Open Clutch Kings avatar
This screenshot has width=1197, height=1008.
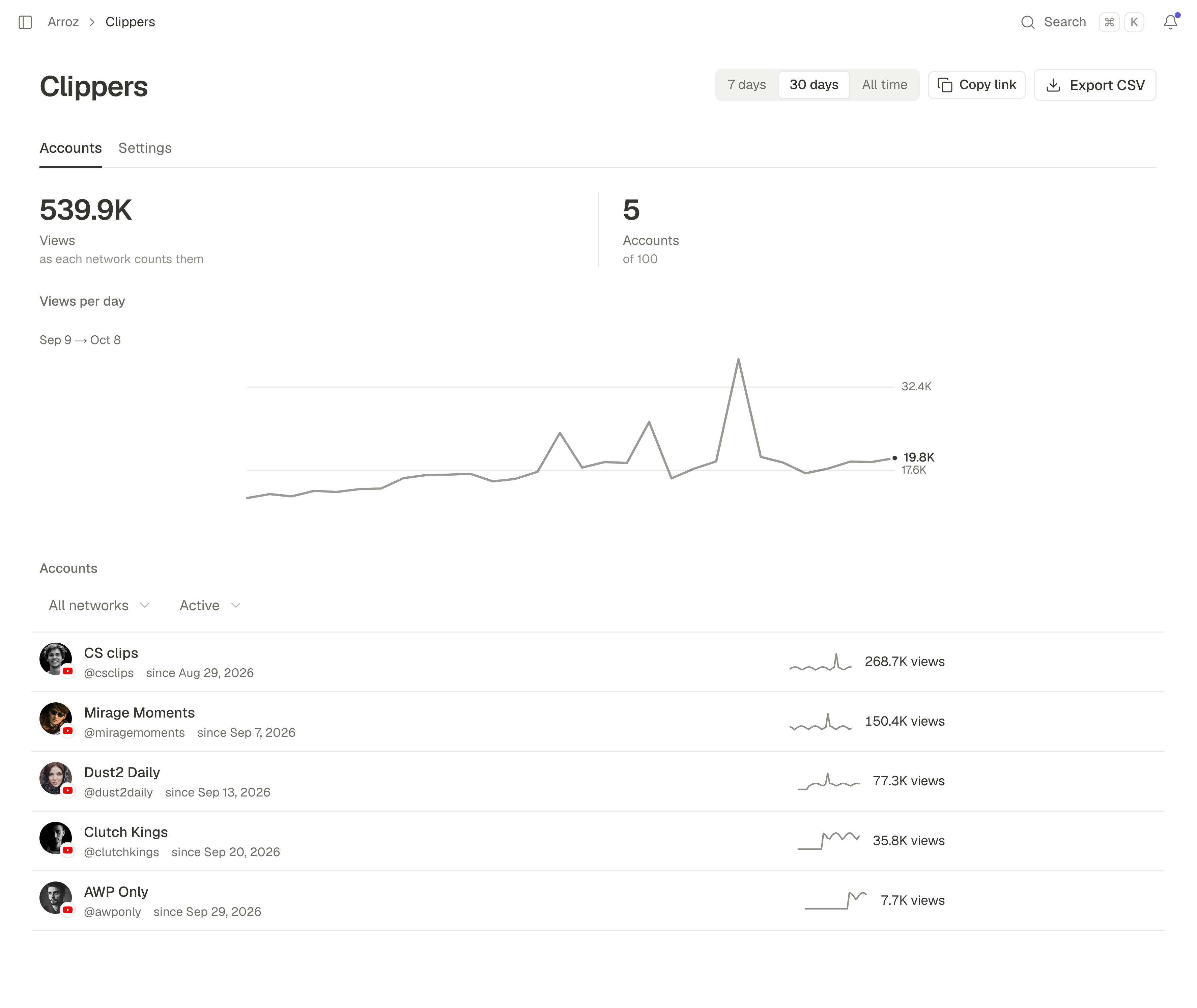click(55, 838)
